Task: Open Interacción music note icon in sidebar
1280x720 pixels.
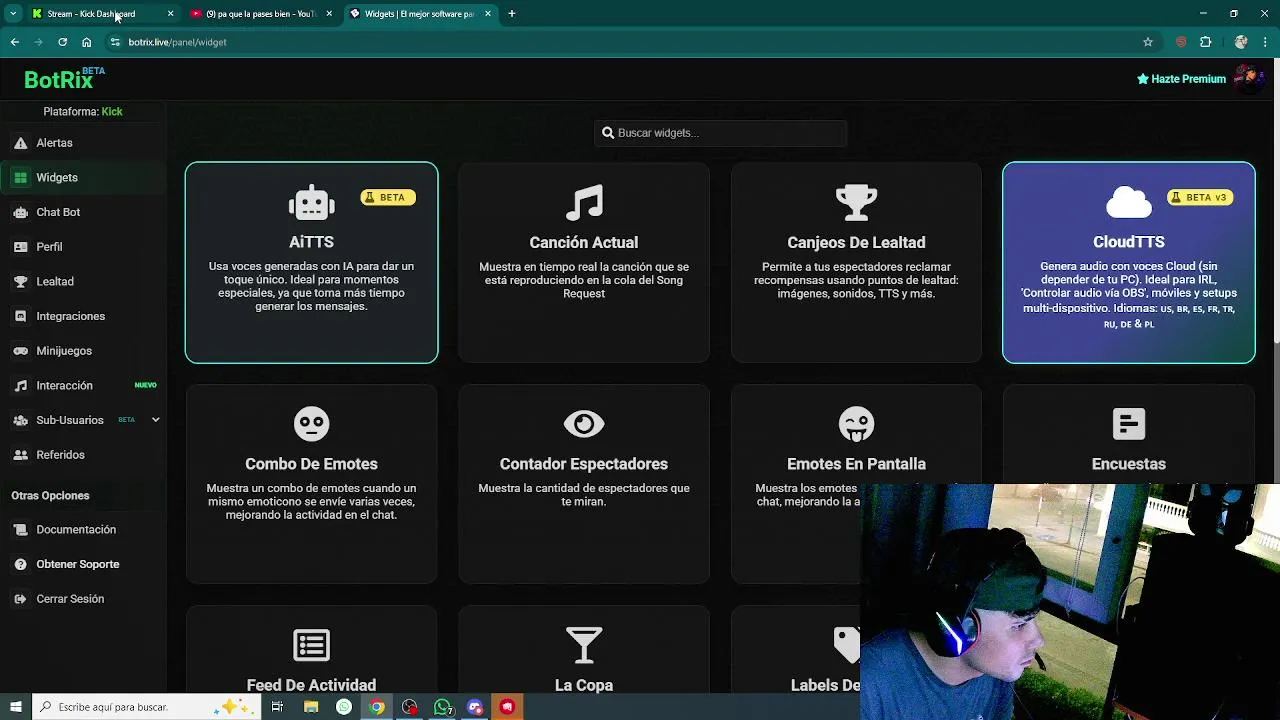Action: click(20, 386)
